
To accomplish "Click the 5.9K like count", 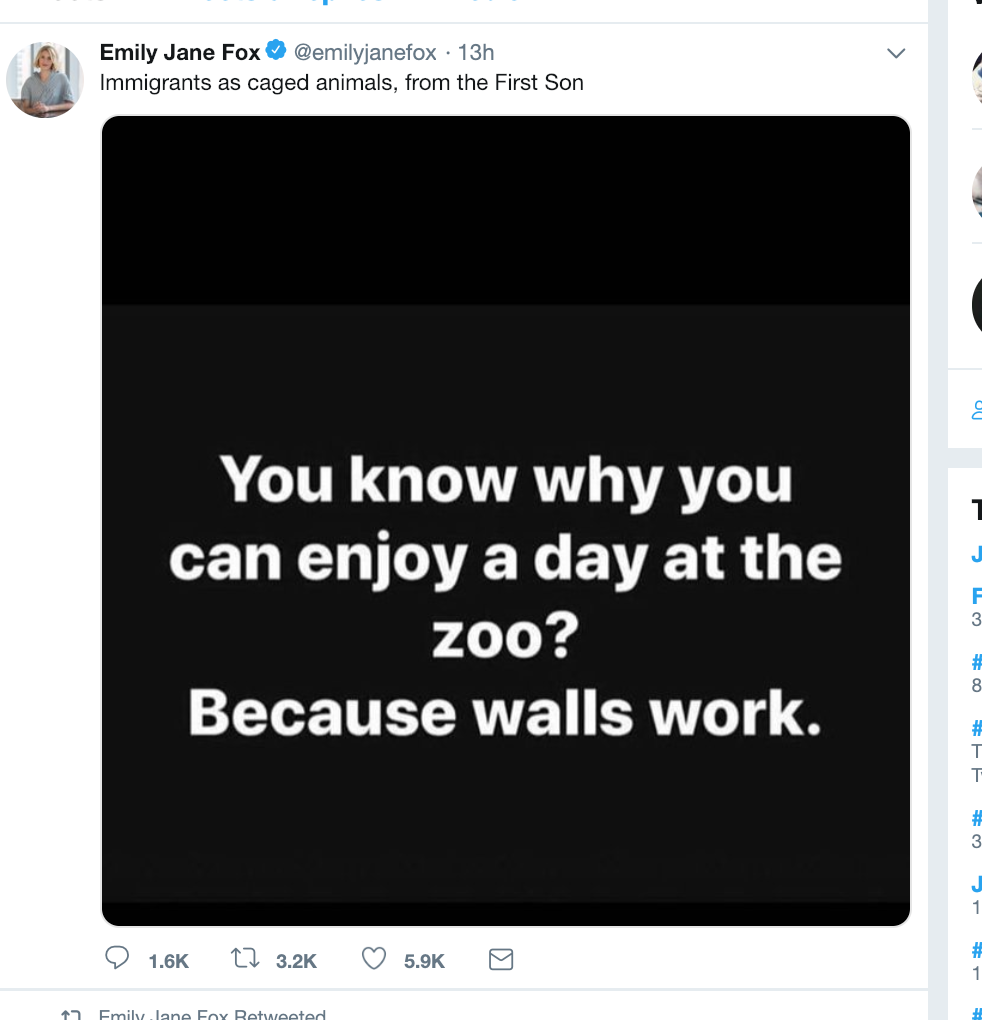I will click(x=424, y=960).
